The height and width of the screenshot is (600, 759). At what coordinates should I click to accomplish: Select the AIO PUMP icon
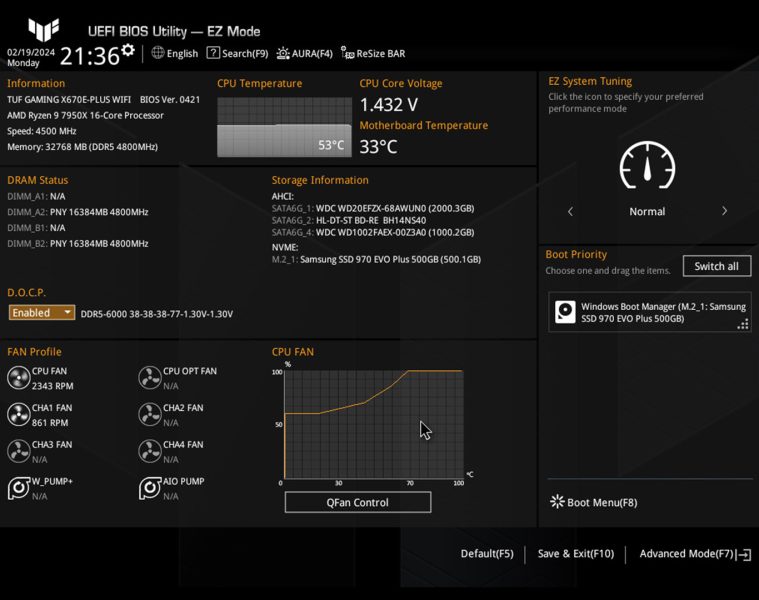pos(150,488)
